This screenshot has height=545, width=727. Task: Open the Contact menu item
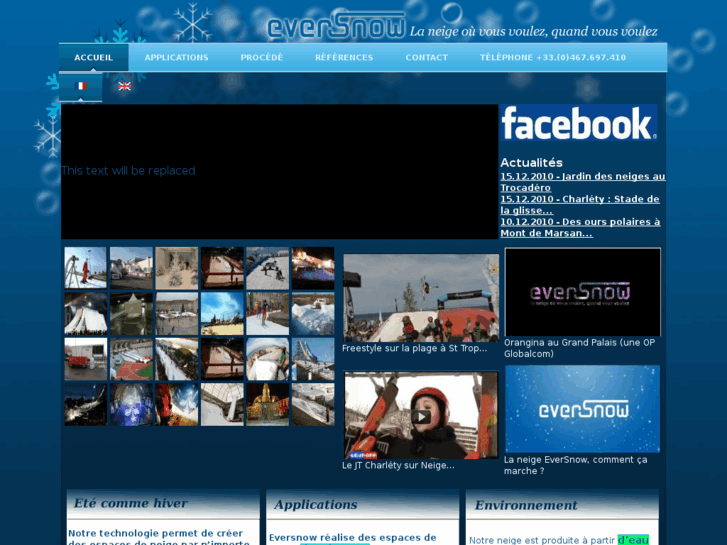(427, 58)
